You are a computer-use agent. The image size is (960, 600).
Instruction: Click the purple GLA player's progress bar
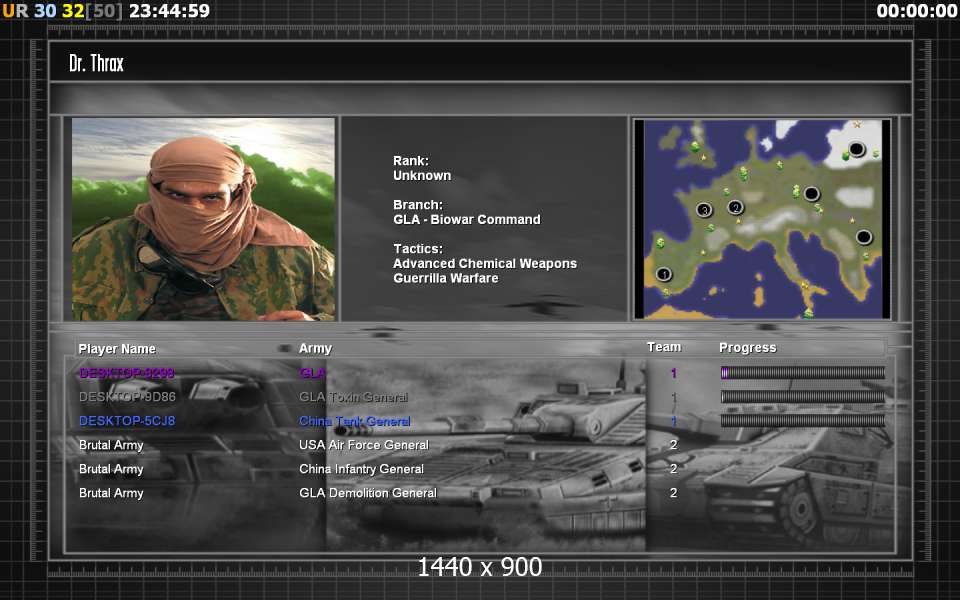click(x=803, y=372)
